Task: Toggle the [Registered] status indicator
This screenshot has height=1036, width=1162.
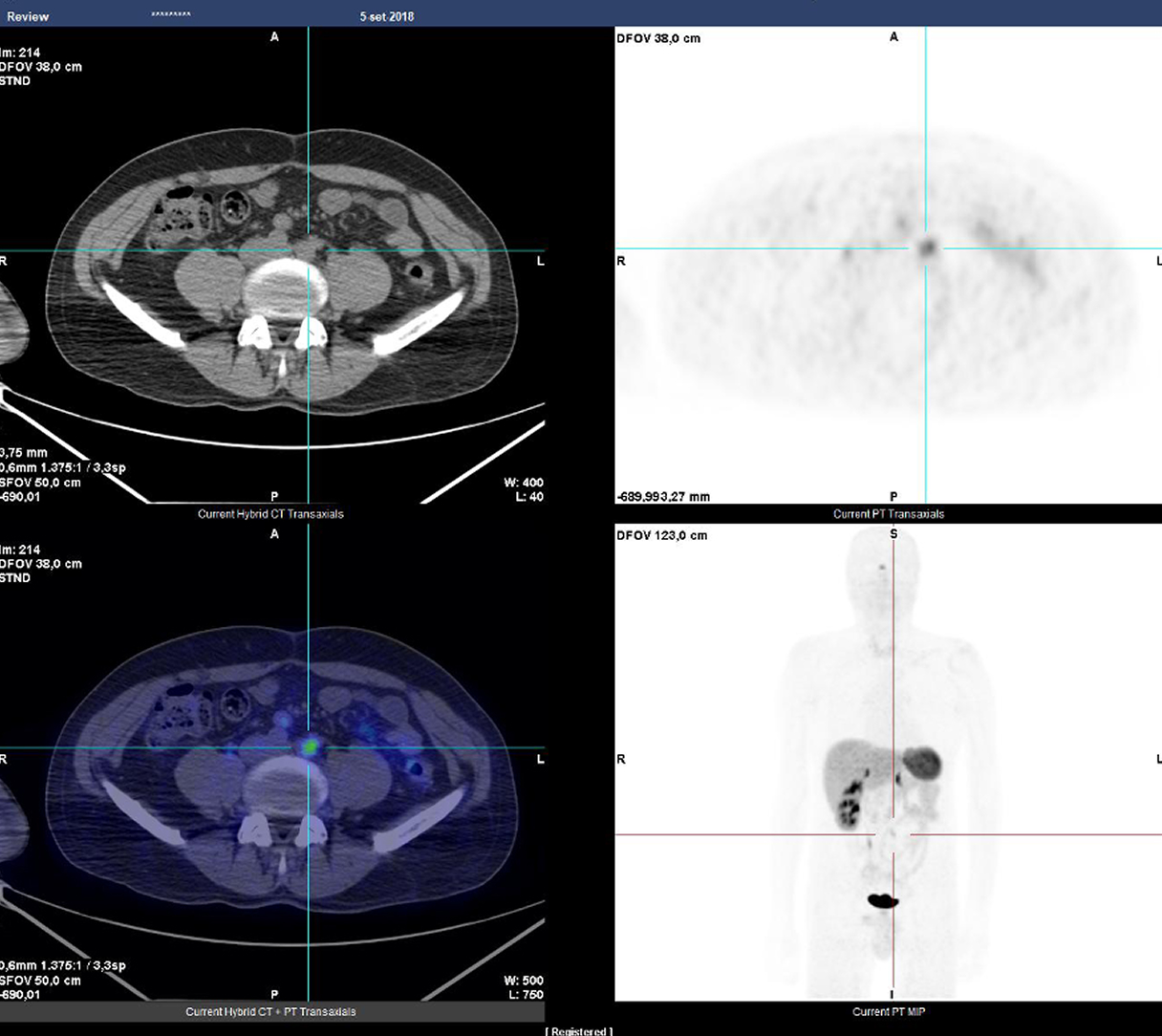Action: pos(578,1031)
